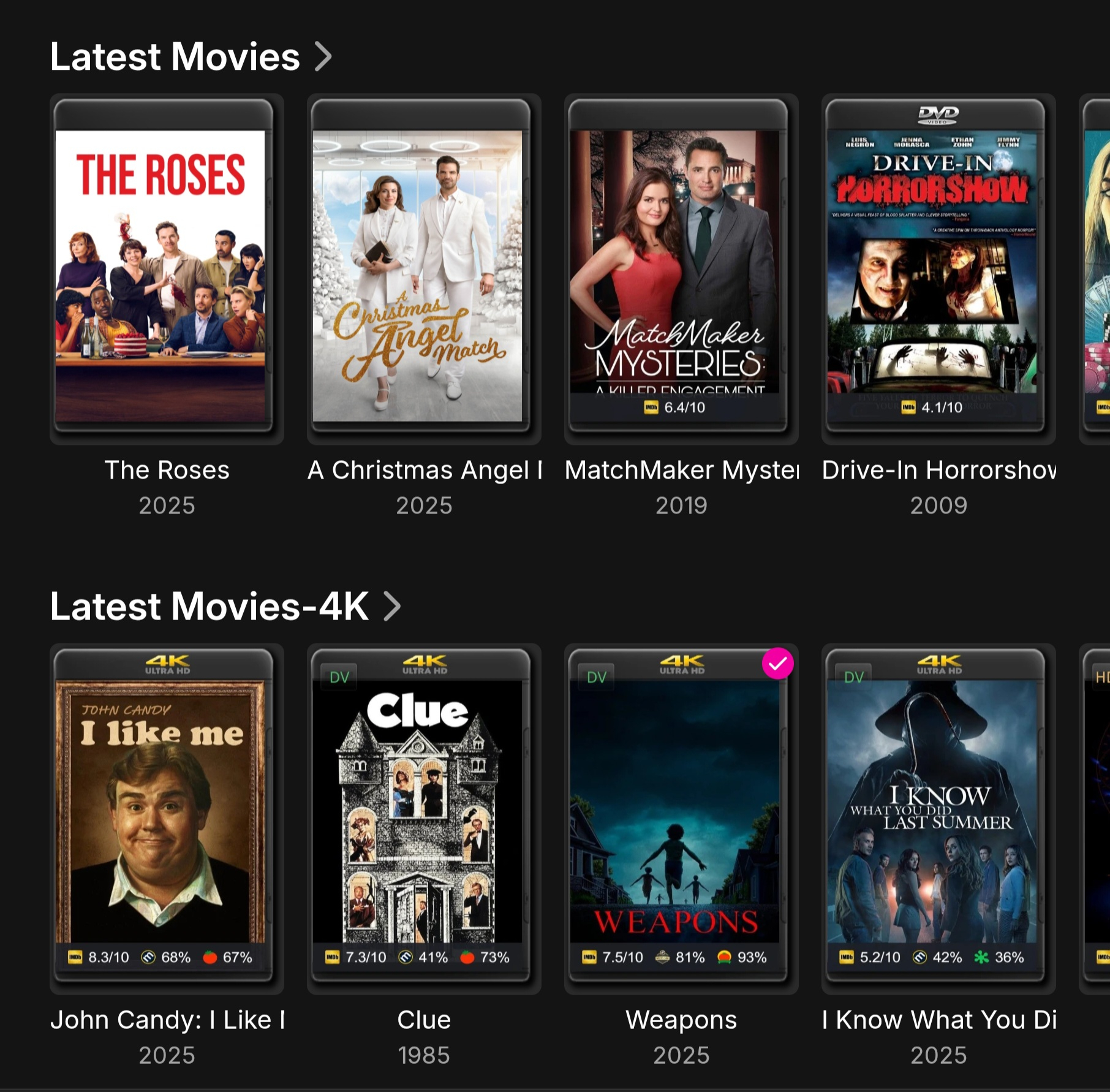Click the IMDb 8.3/10 rating on John Candy
The width and height of the screenshot is (1110, 1092).
pos(99,957)
